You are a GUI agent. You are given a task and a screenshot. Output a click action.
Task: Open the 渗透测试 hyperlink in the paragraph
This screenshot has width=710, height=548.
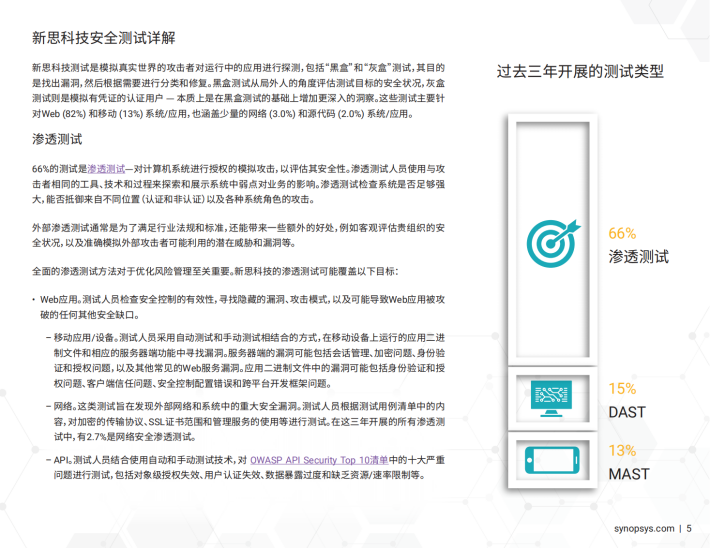[x=106, y=170]
